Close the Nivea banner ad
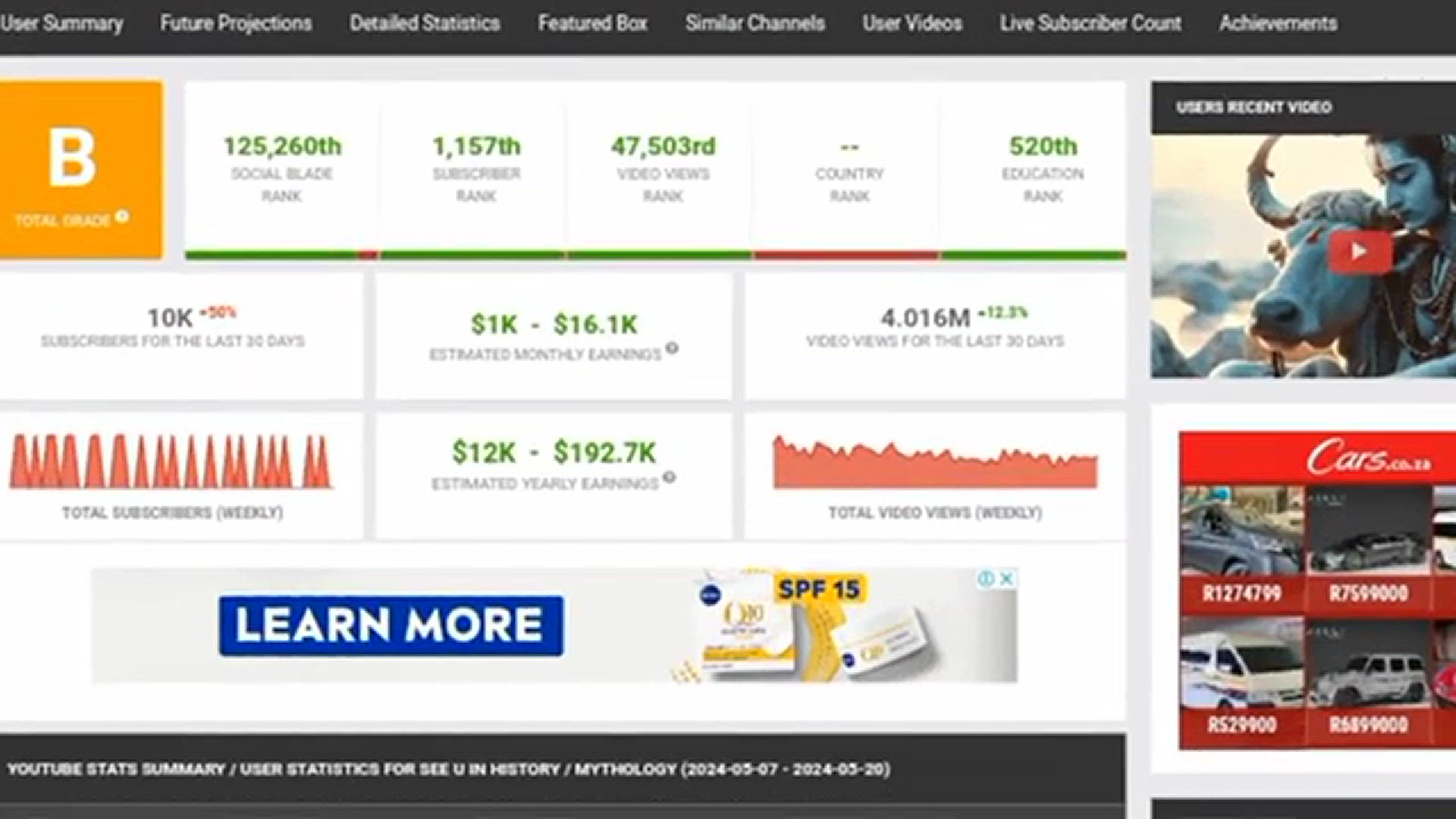This screenshot has height=819, width=1456. click(x=1007, y=579)
